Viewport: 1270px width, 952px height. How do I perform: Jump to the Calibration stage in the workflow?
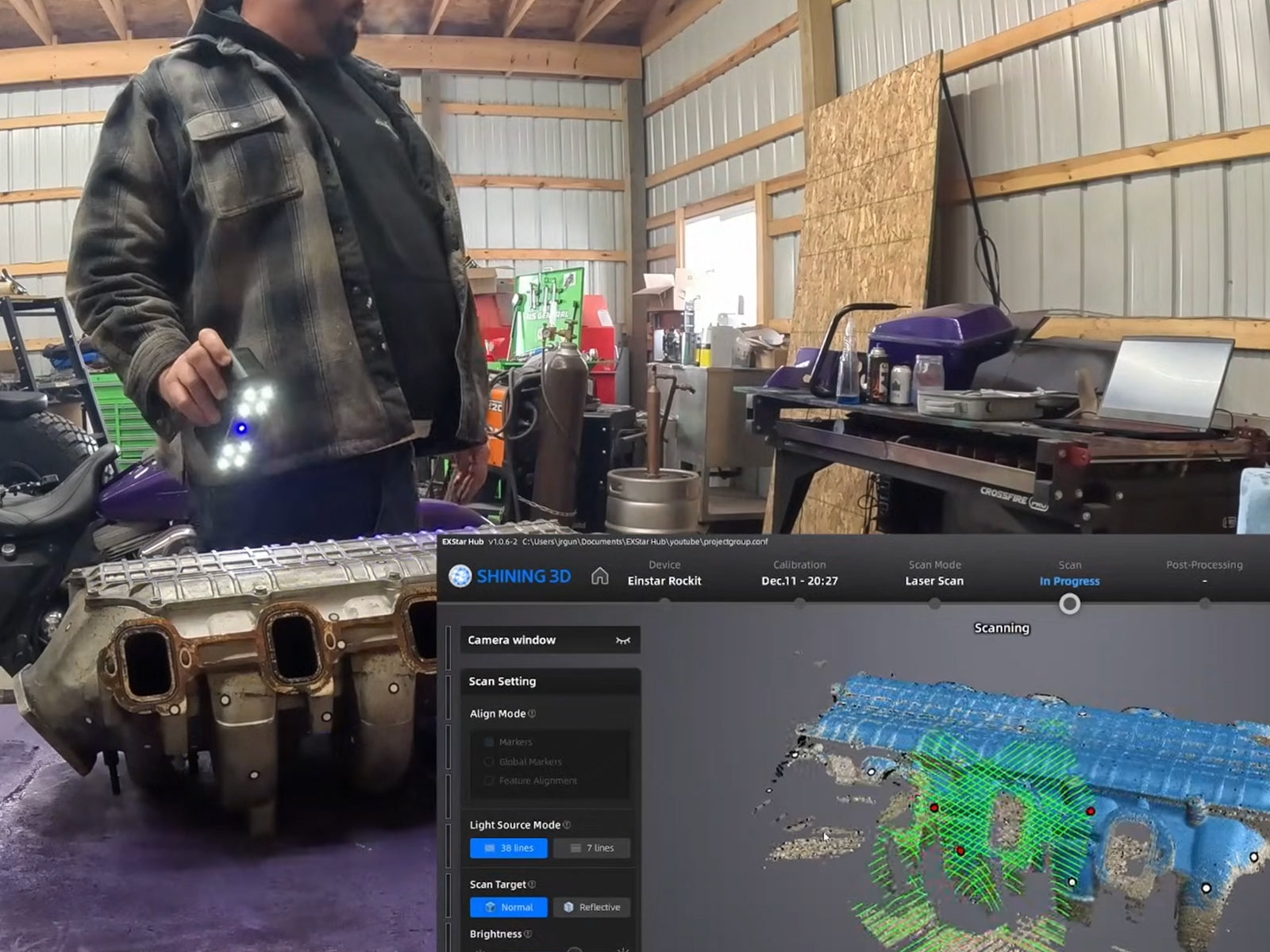click(x=799, y=573)
